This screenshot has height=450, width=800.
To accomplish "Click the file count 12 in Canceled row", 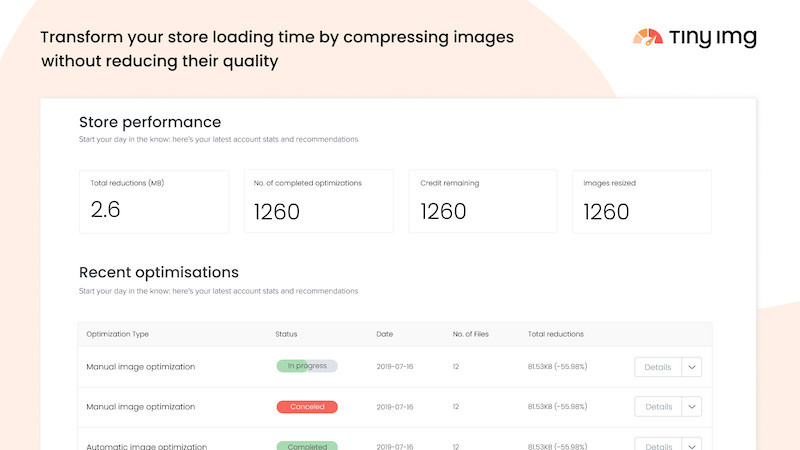I will (x=456, y=407).
